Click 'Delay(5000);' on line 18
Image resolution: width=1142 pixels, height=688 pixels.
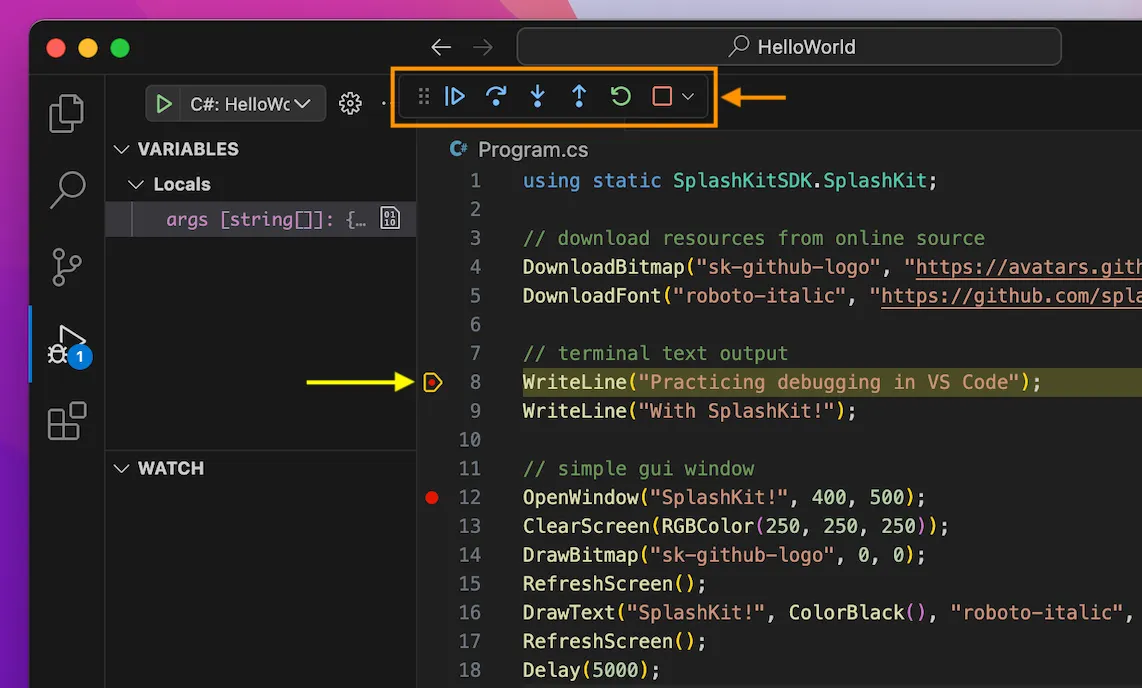click(x=591, y=670)
